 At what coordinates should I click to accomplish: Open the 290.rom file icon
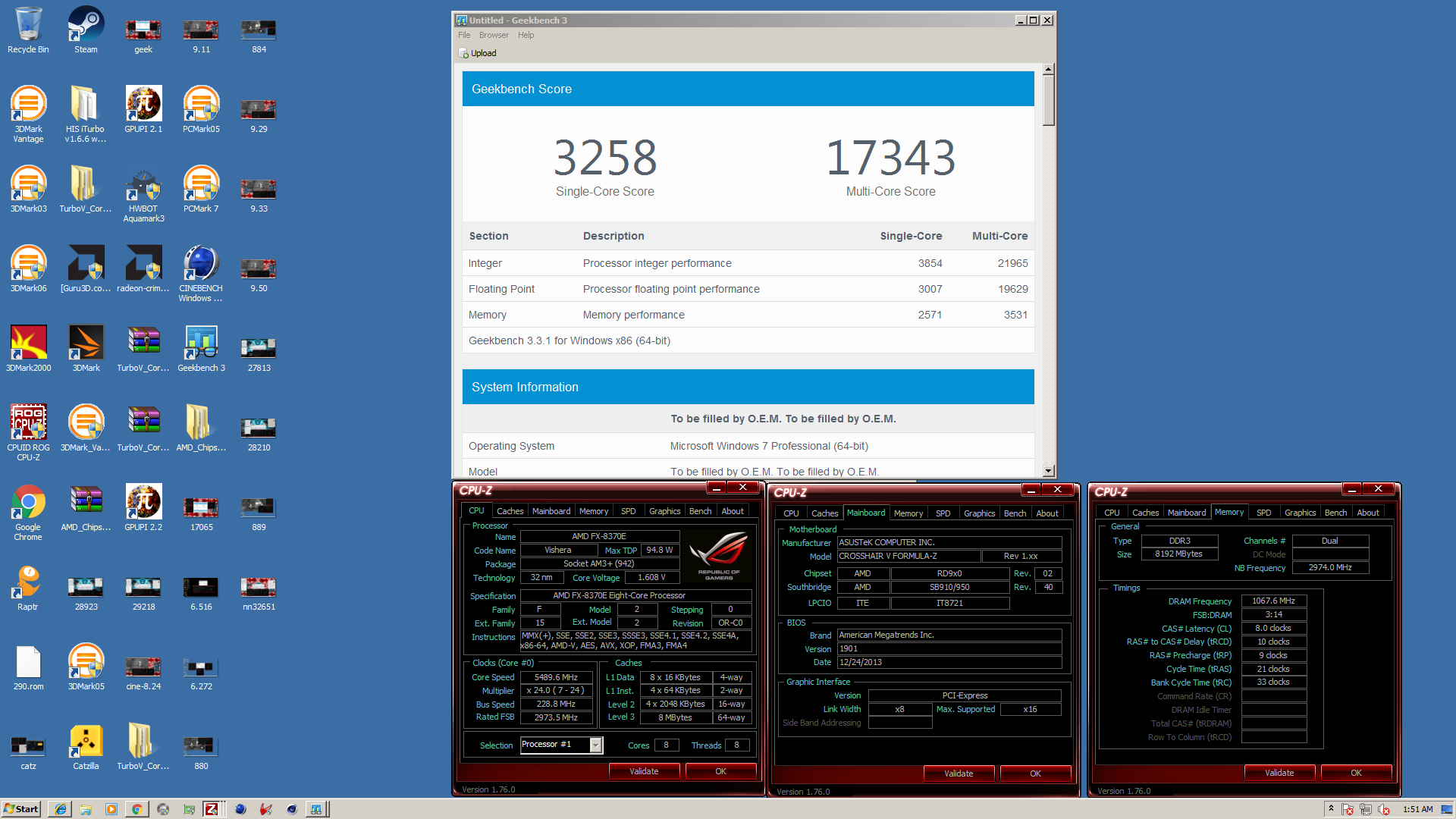[28, 667]
